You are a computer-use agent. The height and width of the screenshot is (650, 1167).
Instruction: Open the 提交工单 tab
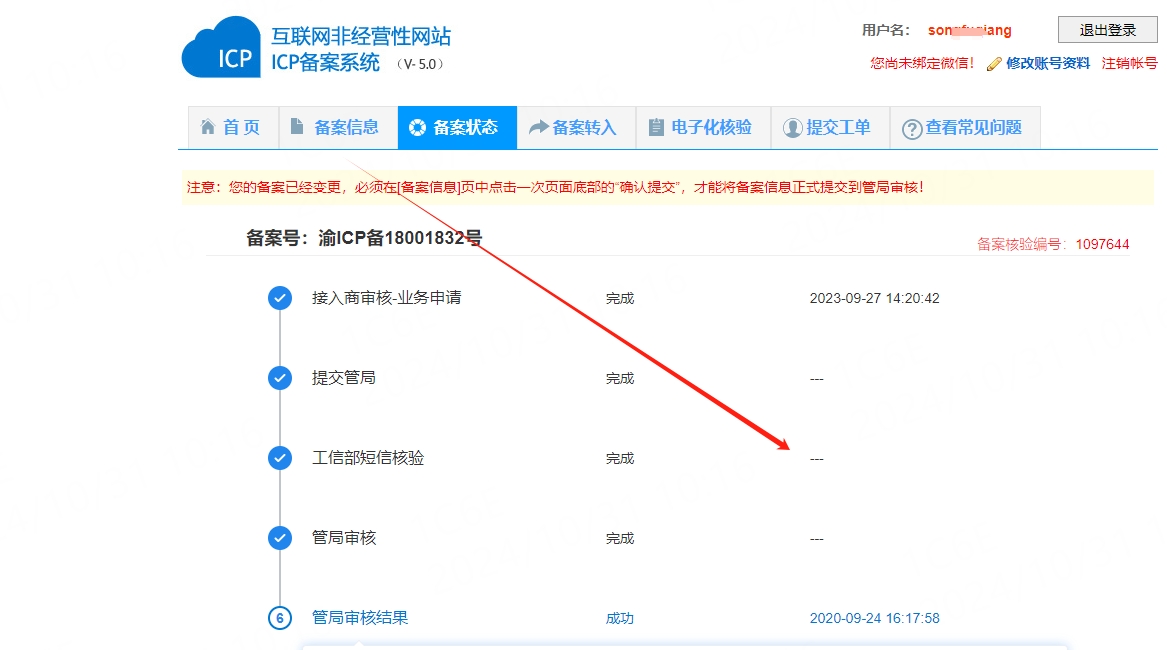(831, 127)
